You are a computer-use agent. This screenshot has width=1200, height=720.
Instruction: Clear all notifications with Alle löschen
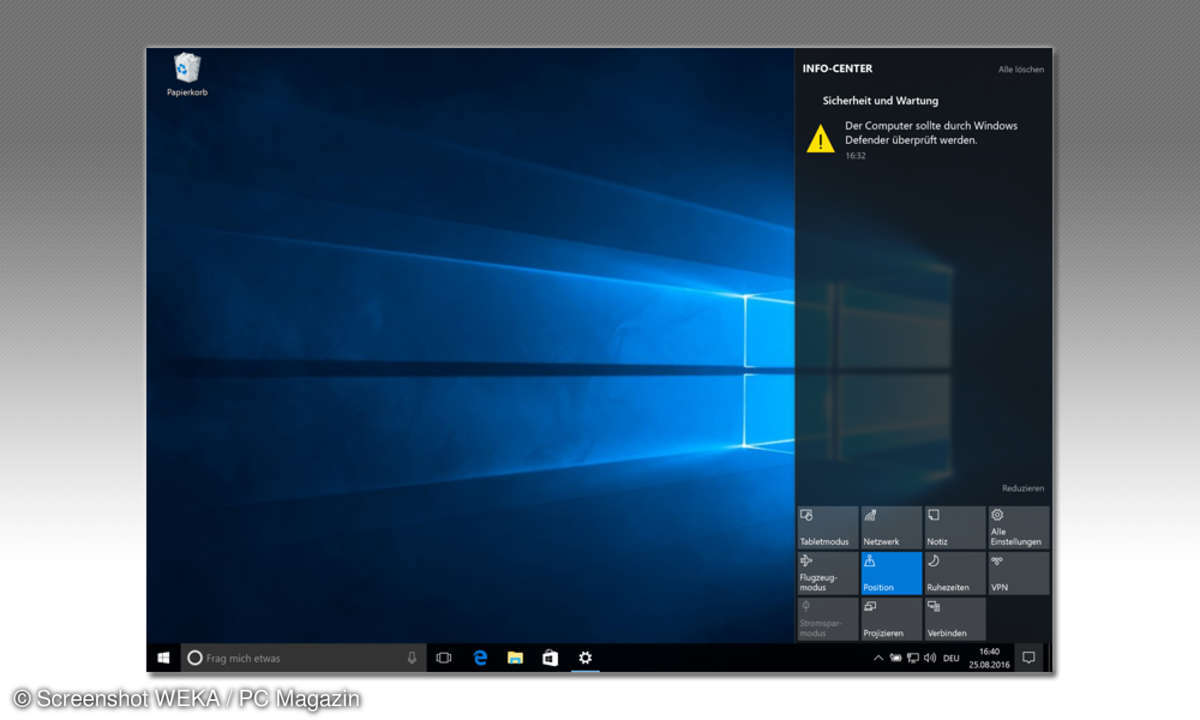(1020, 69)
